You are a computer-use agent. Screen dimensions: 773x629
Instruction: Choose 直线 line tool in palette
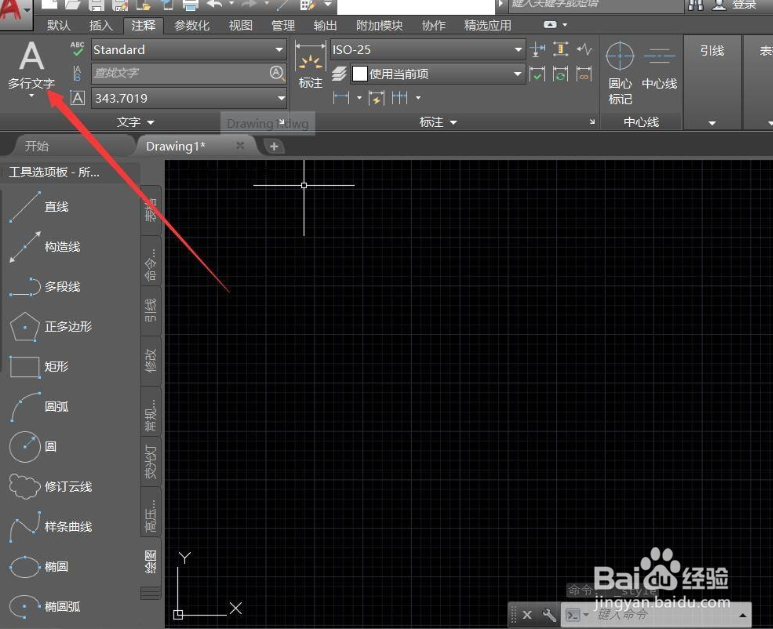pos(39,207)
